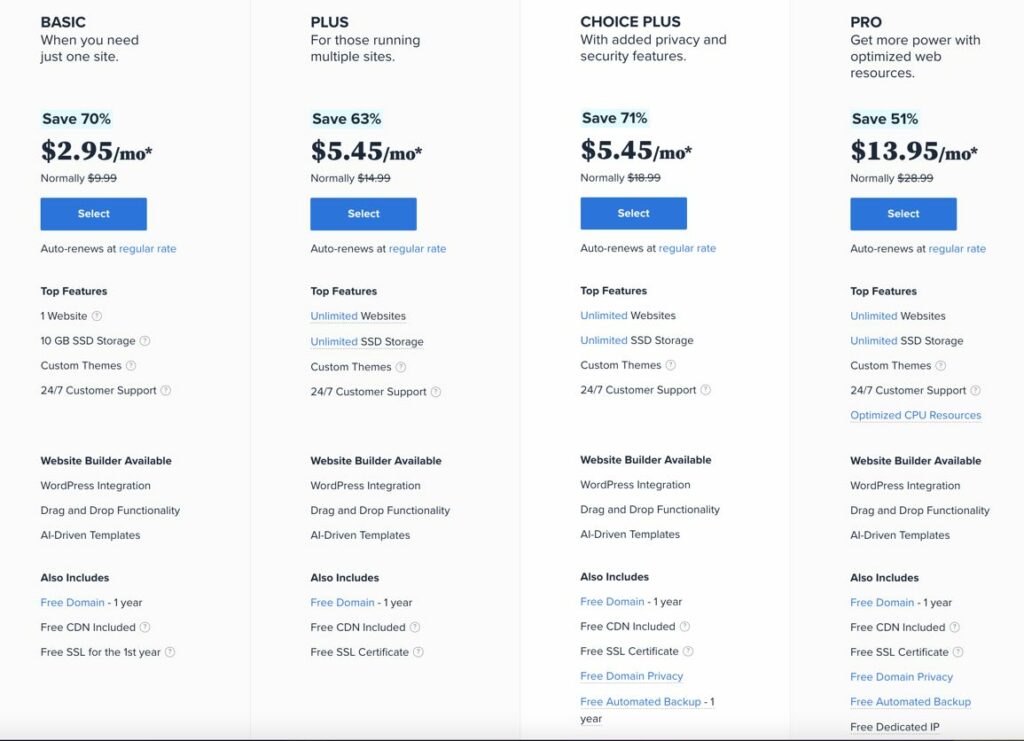Screen dimensions: 1024x741
Task: Select the Pro plan
Action: 903,213
